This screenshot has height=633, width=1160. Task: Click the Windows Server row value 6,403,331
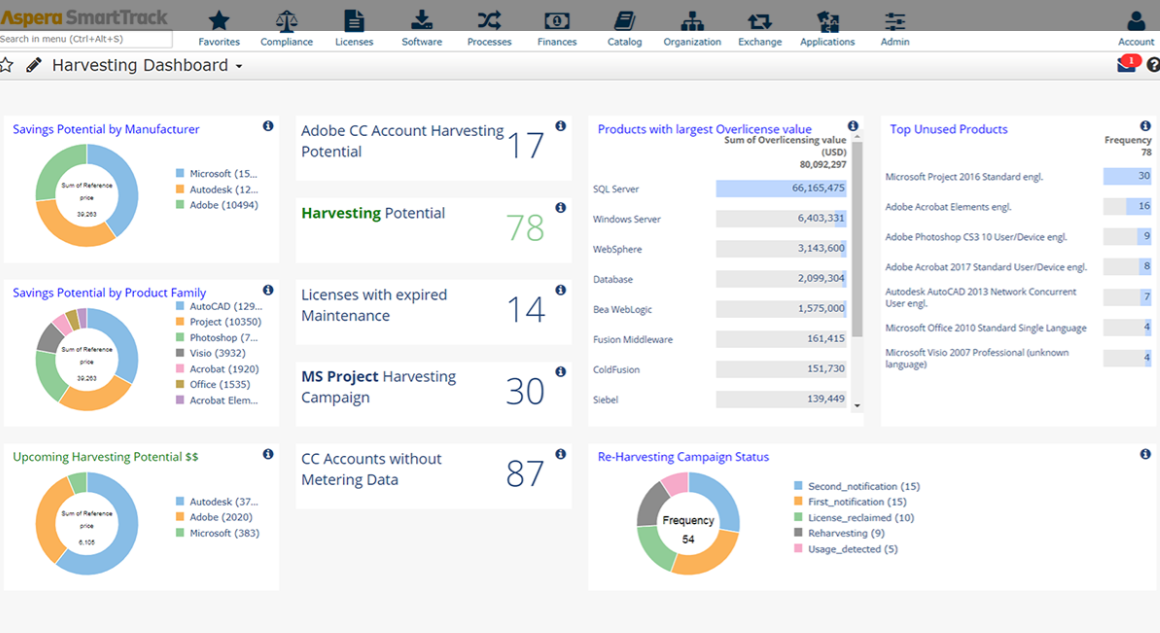pos(820,218)
